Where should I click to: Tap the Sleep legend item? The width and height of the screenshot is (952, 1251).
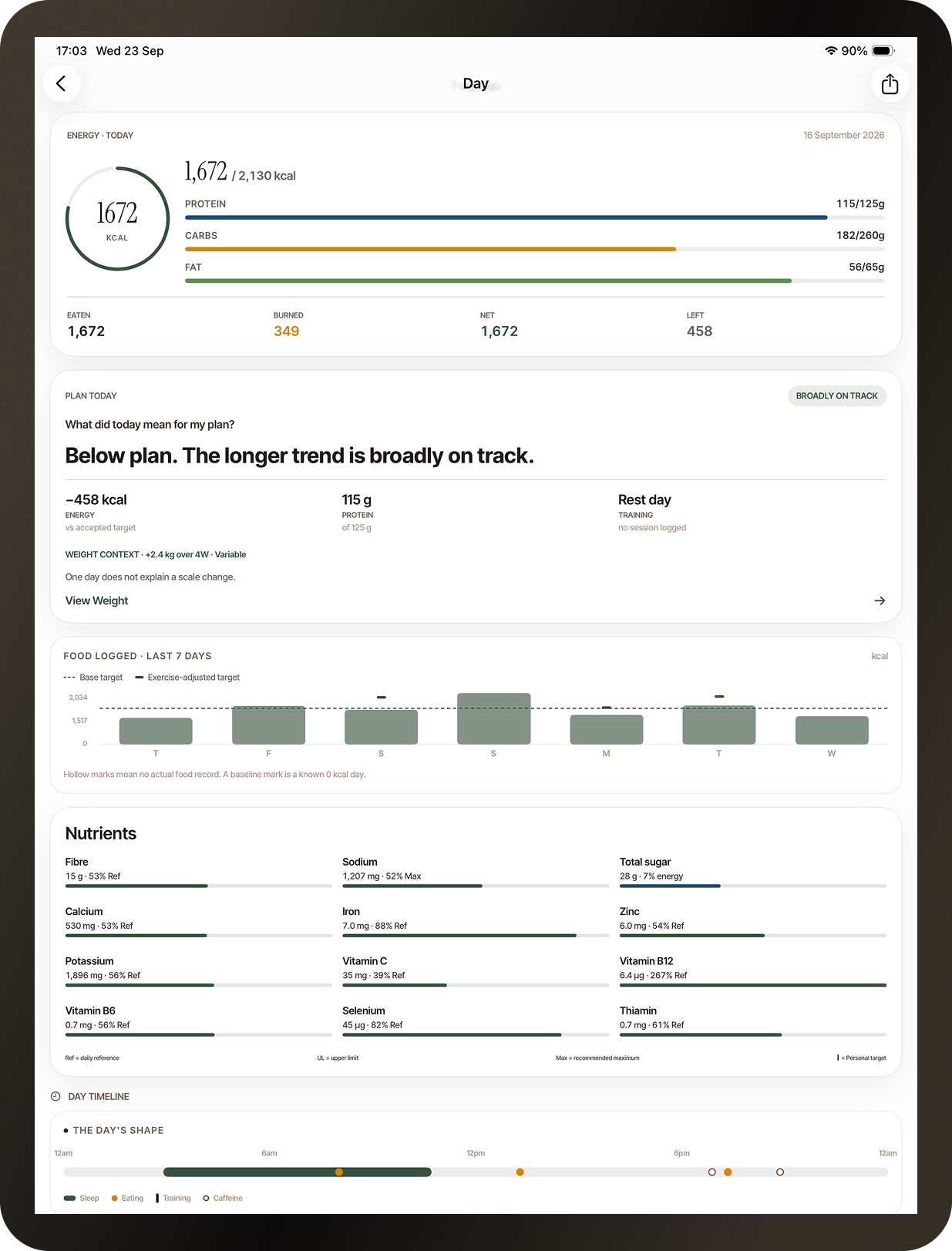point(81,1198)
